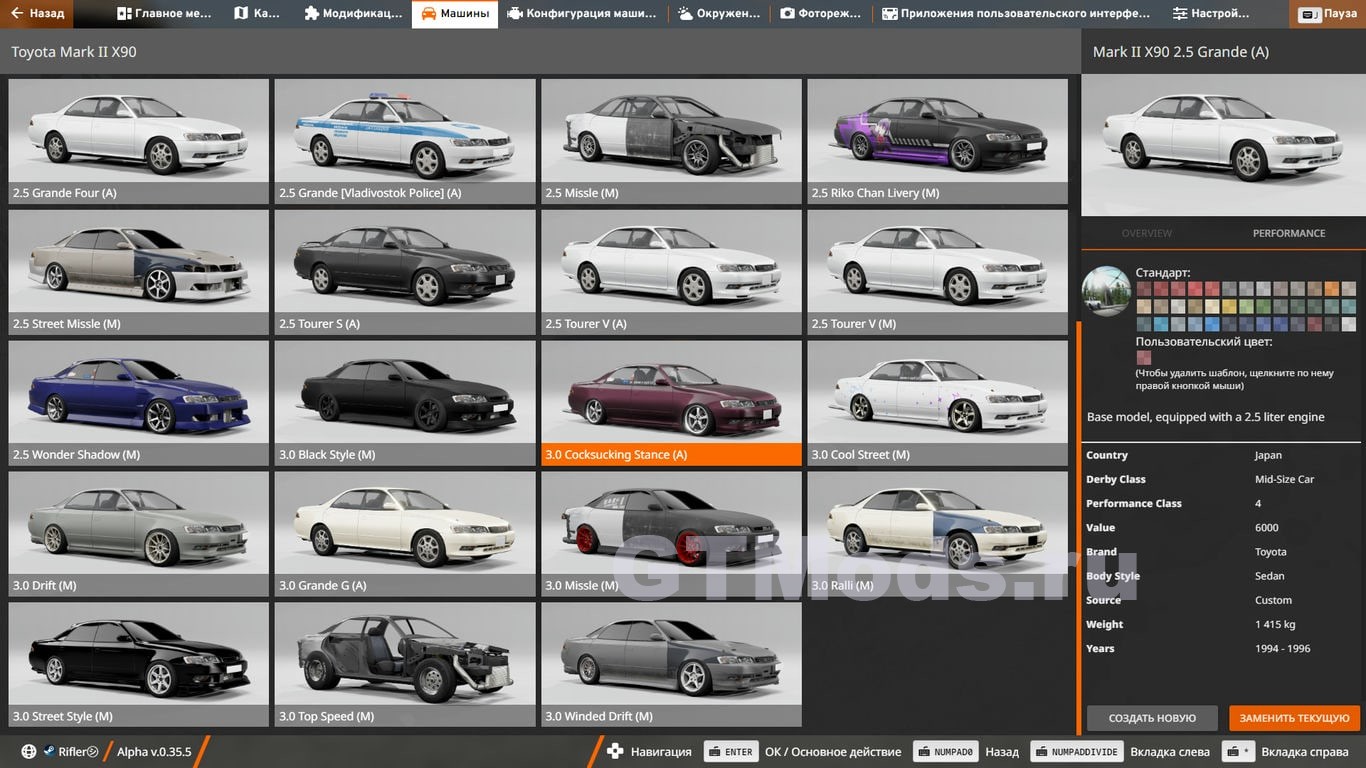The height and width of the screenshot is (768, 1366).
Task: Pick the white swatch ending the third row
Action: pos(1347,324)
